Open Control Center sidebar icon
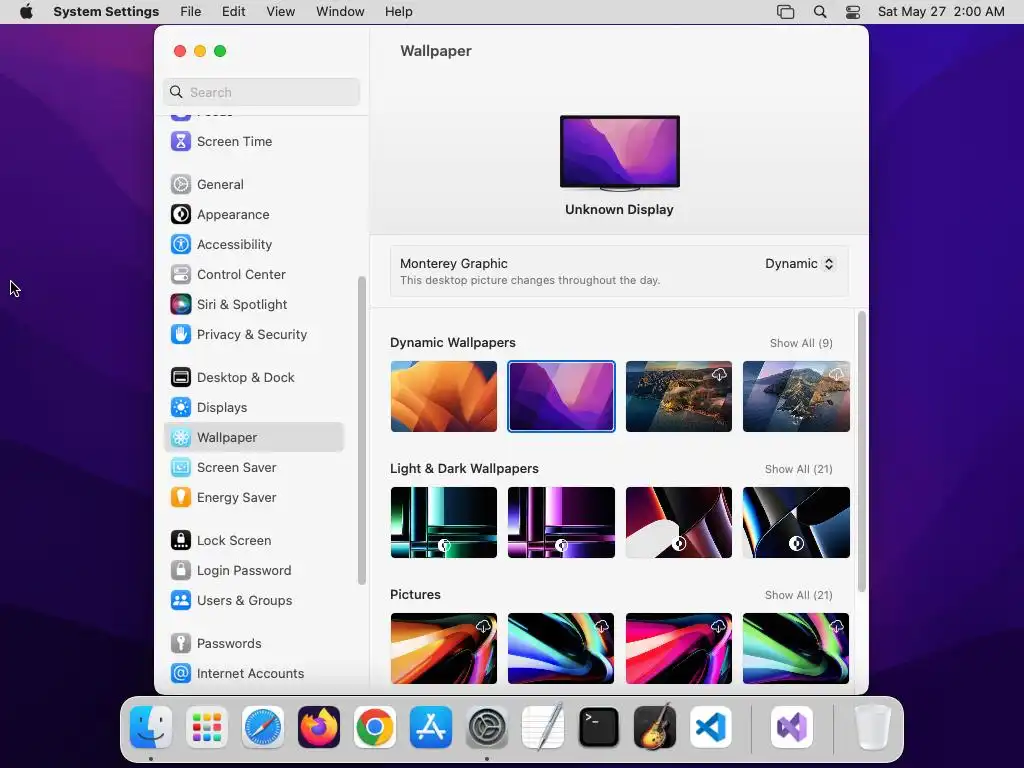The width and height of the screenshot is (1024, 768). [x=181, y=274]
